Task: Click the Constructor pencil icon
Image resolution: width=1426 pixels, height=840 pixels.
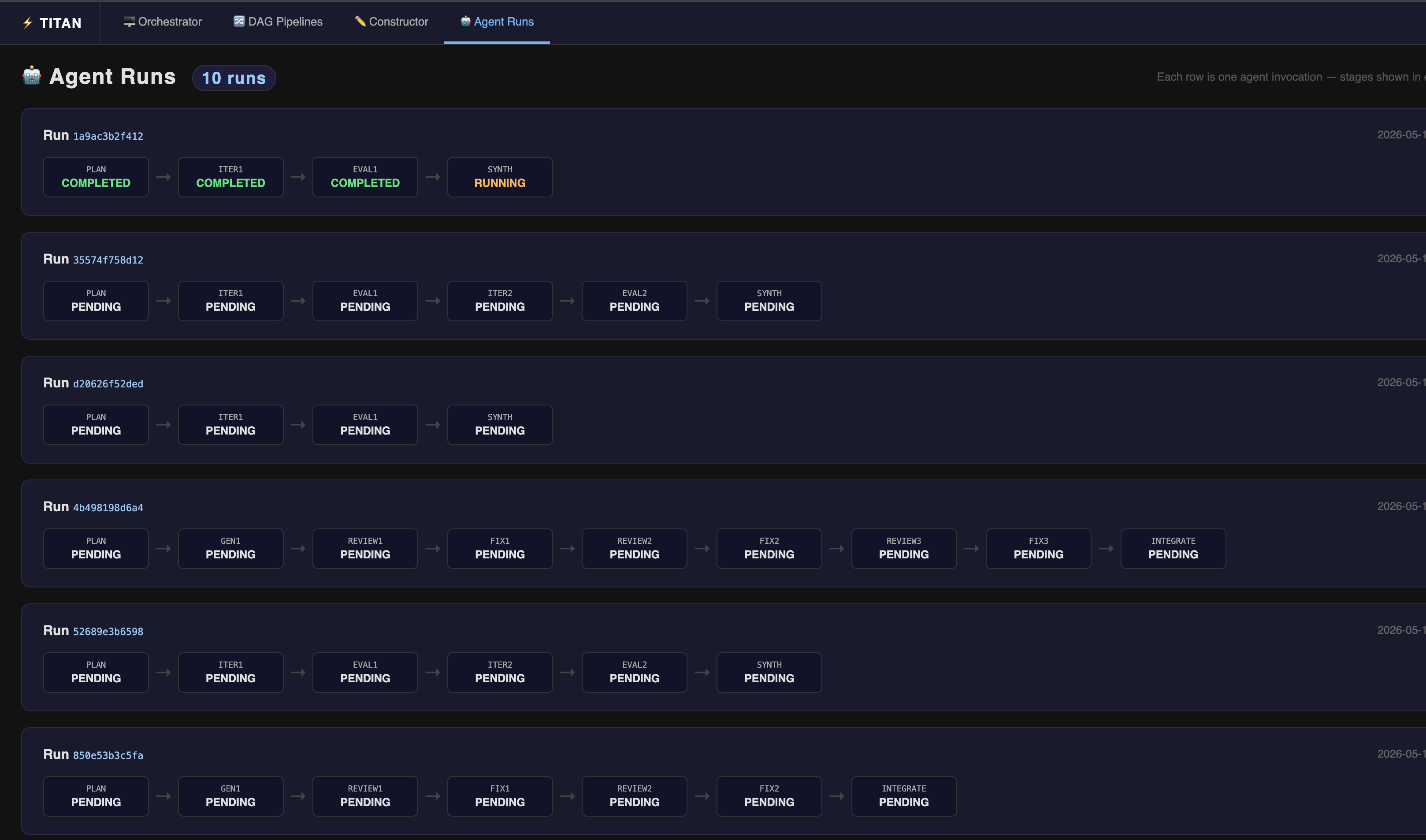Action: [x=360, y=22]
